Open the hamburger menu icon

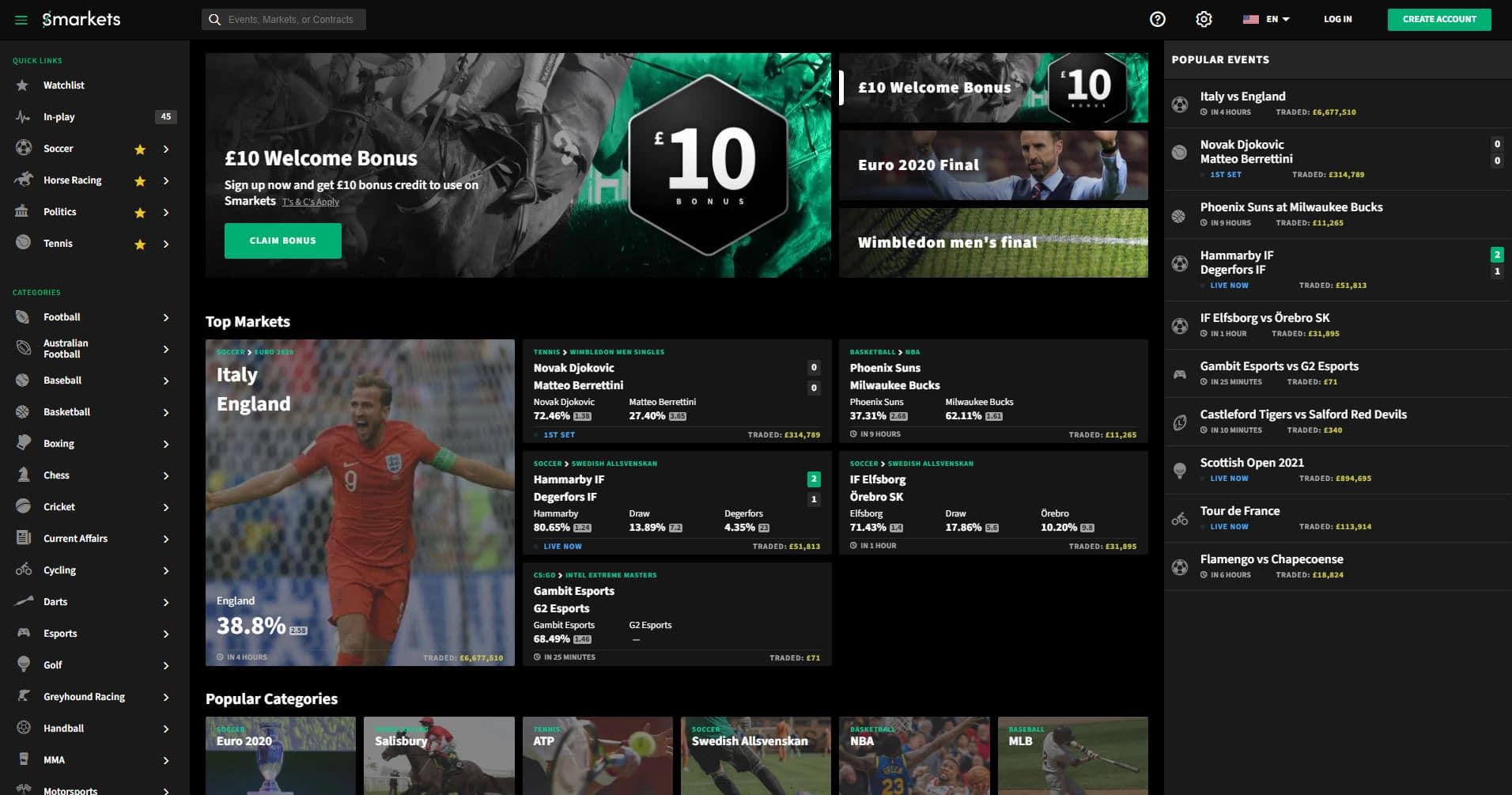tap(21, 20)
